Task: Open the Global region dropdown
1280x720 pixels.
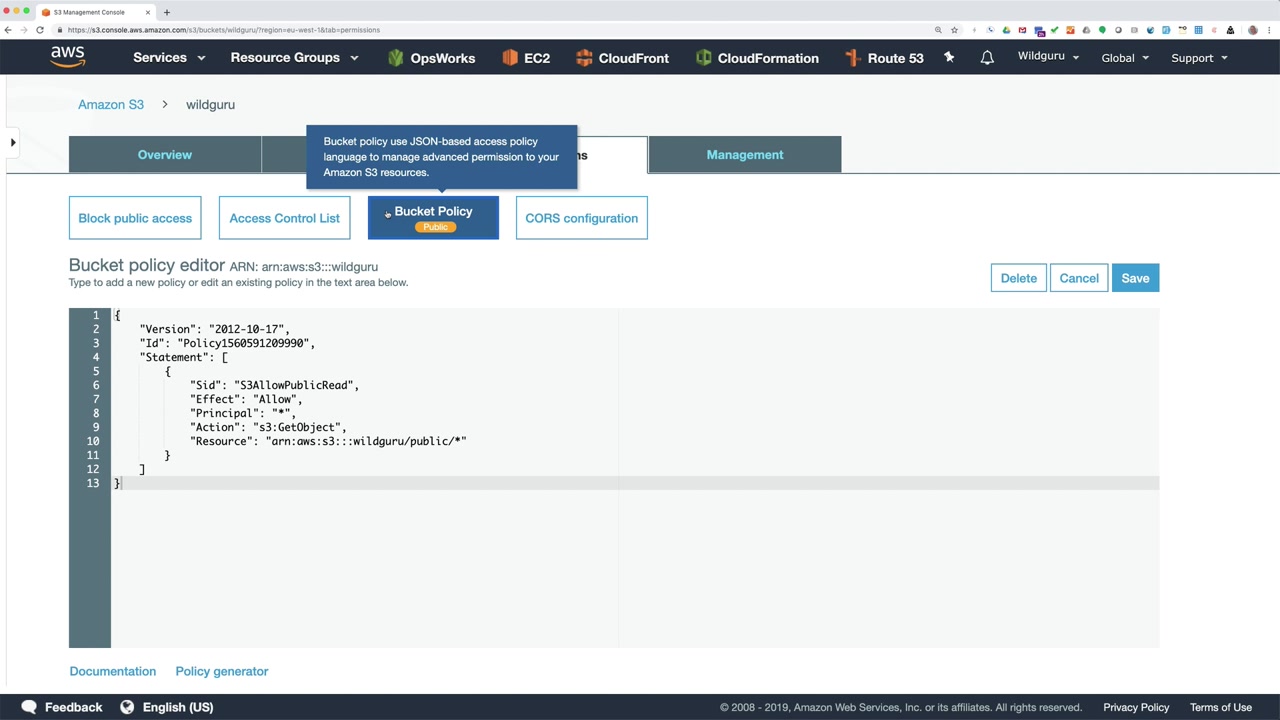Action: tap(1125, 58)
